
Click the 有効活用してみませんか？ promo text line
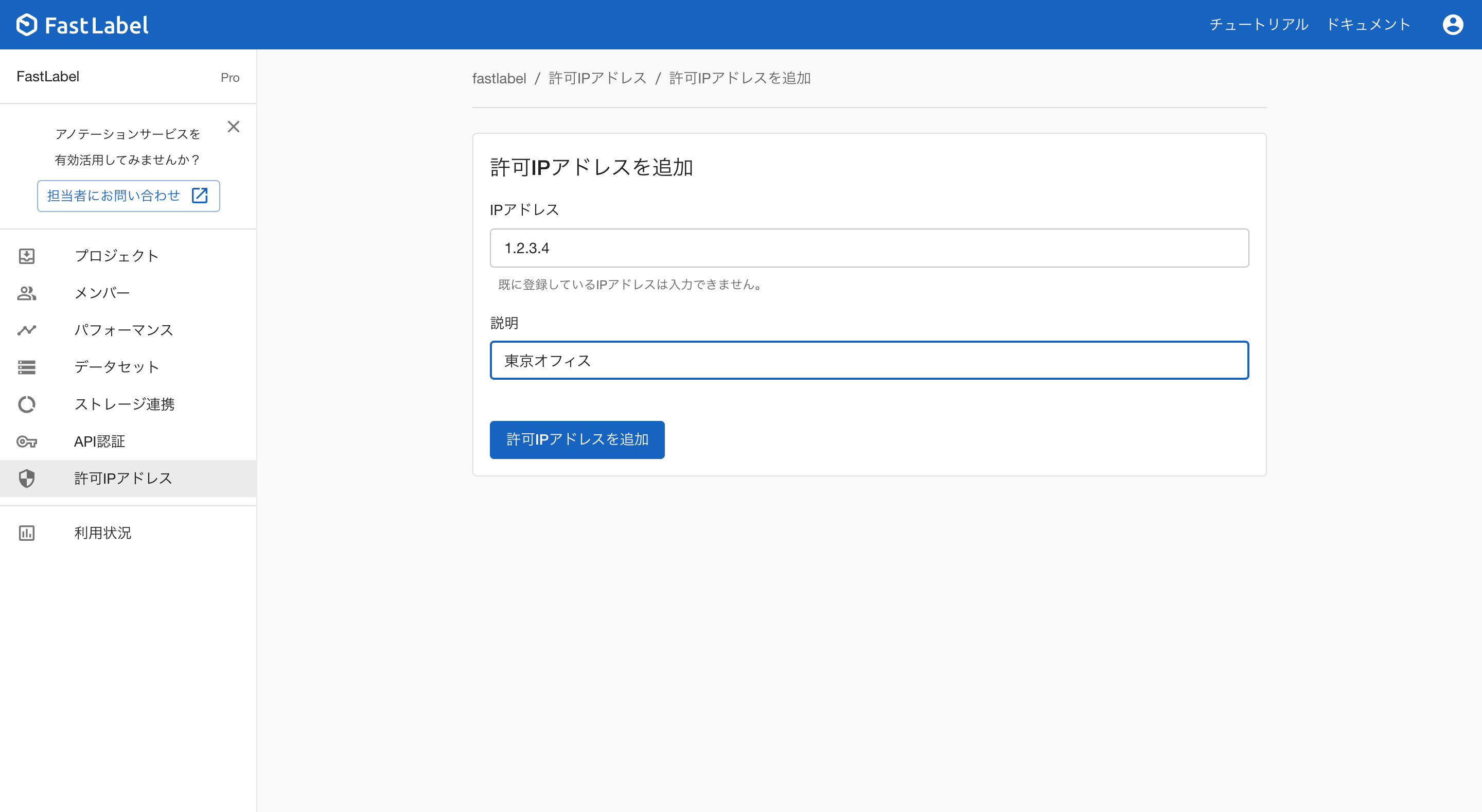tap(128, 160)
